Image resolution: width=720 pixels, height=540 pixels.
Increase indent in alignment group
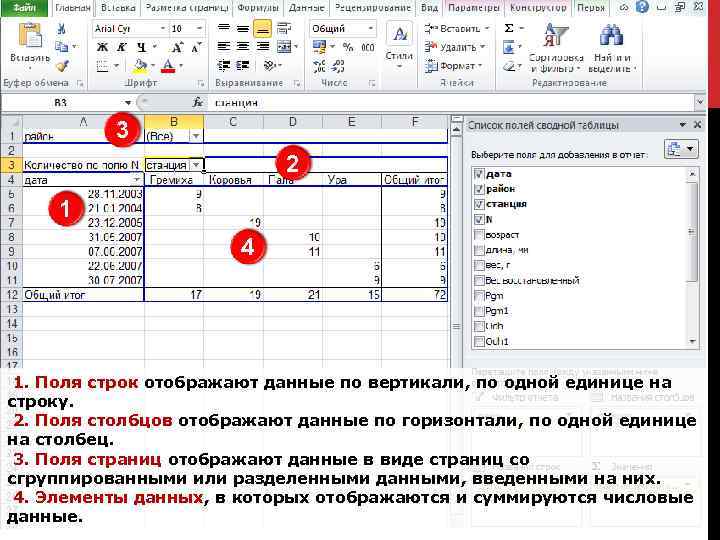[243, 66]
